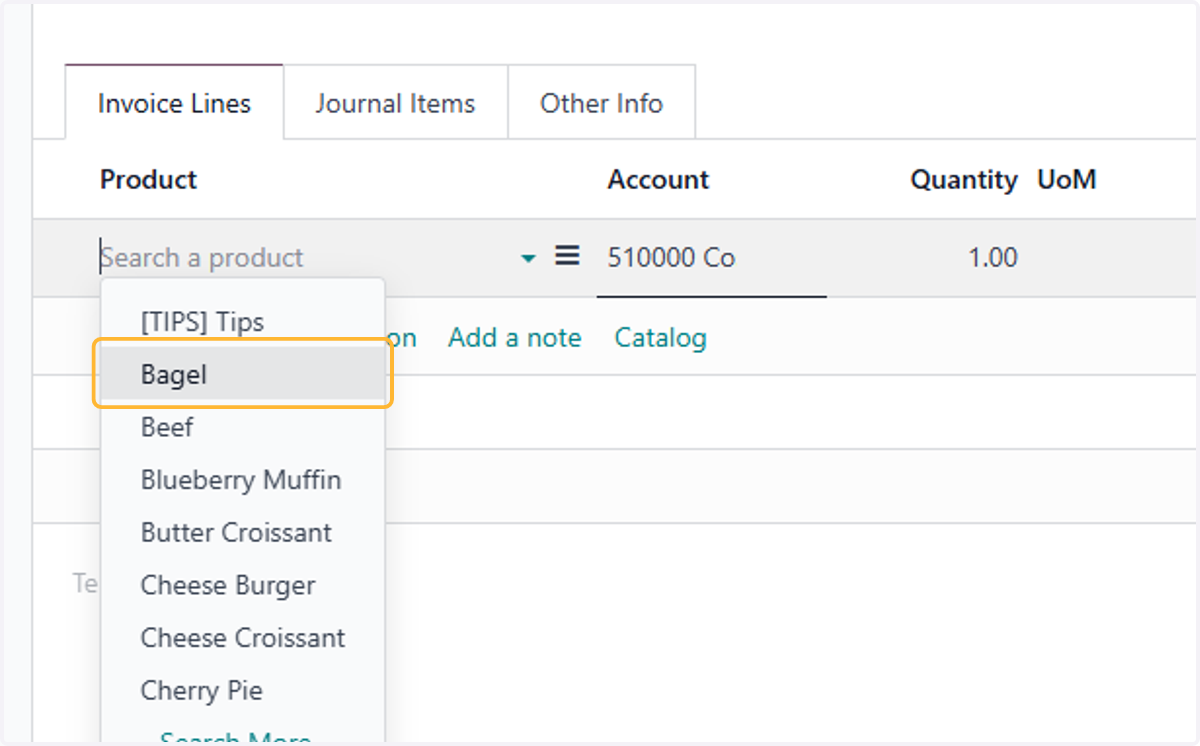Choose Butter Croissant product

point(243,533)
